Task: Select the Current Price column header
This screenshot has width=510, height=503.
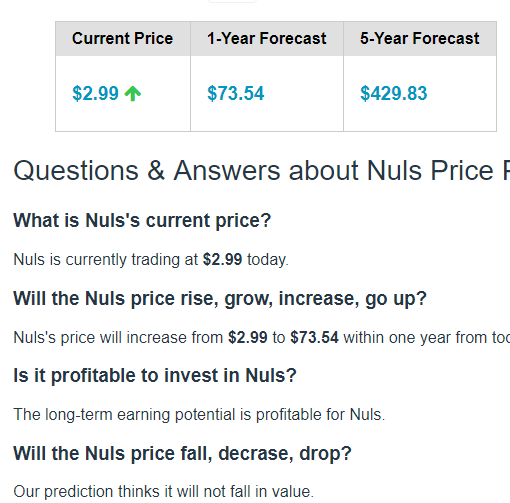Action: click(x=123, y=38)
